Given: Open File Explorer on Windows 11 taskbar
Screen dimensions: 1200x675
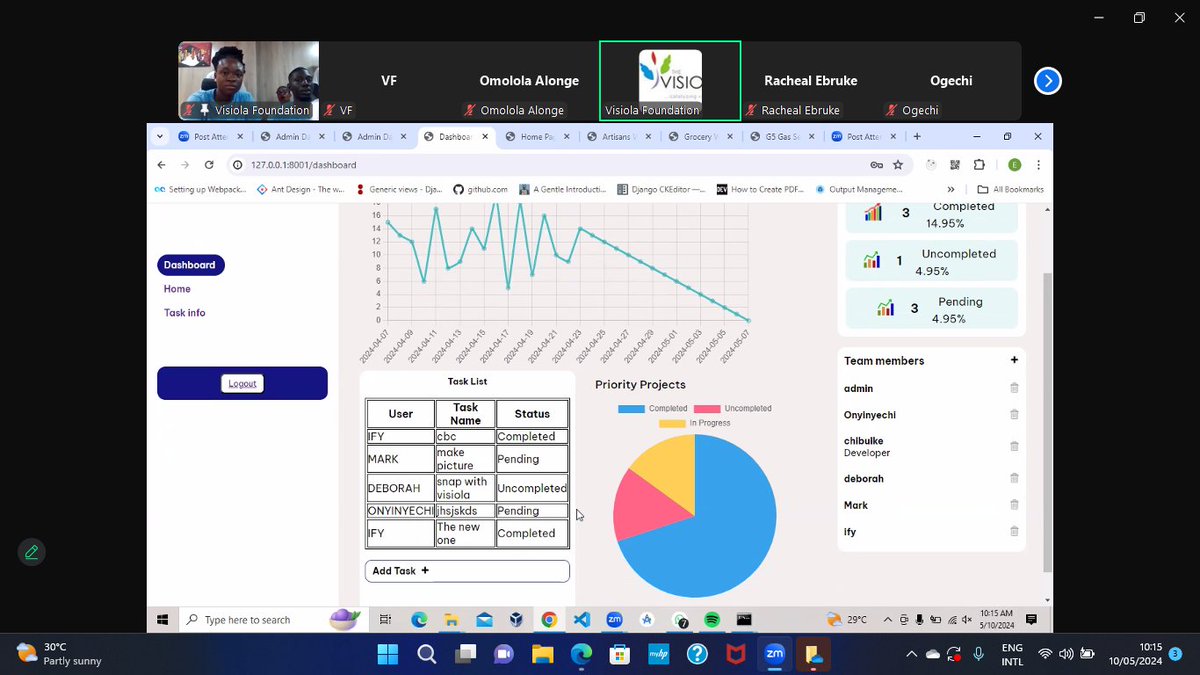Looking at the screenshot, I should point(542,655).
